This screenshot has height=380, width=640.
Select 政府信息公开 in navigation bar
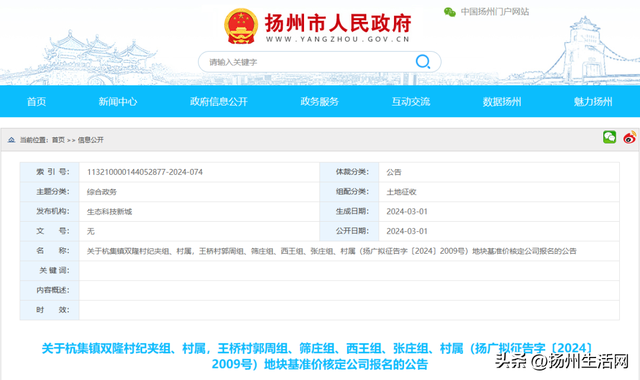click(219, 102)
